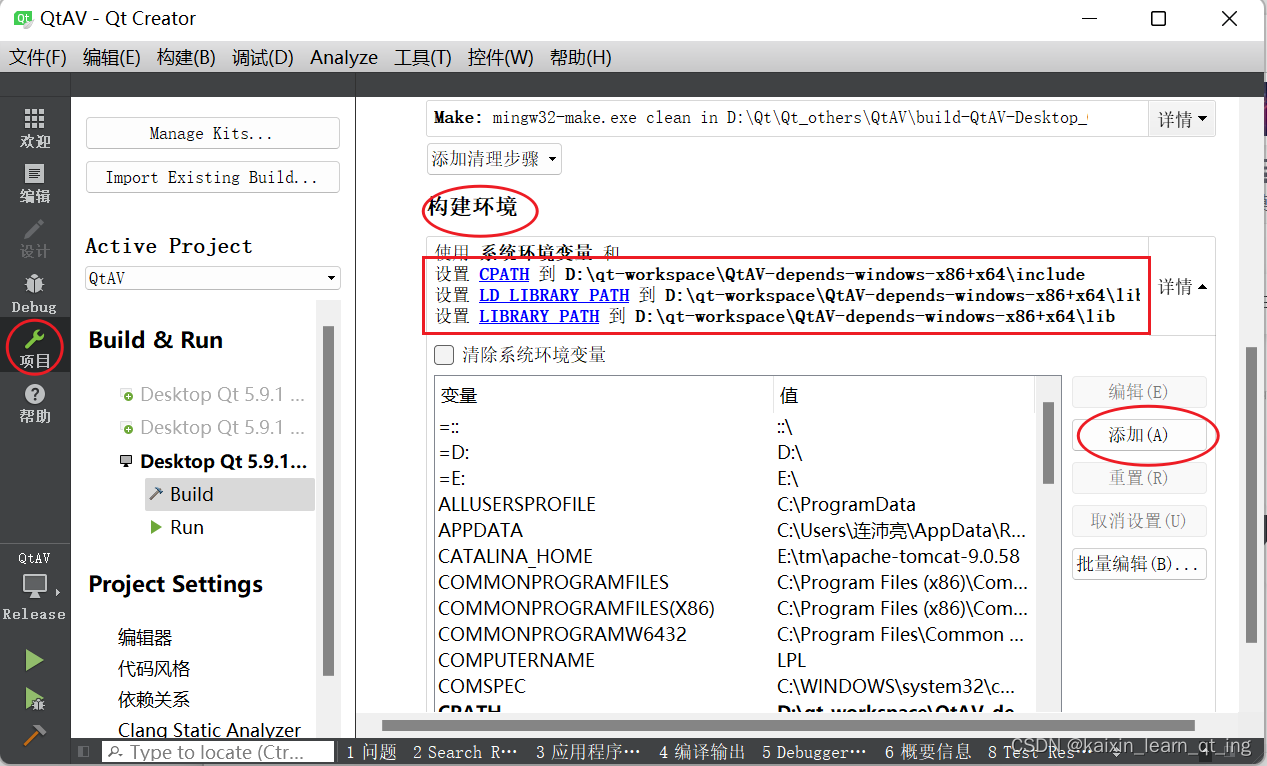Open the Debug (调试) menu
Viewport: 1267px width, 766px height.
click(262, 57)
